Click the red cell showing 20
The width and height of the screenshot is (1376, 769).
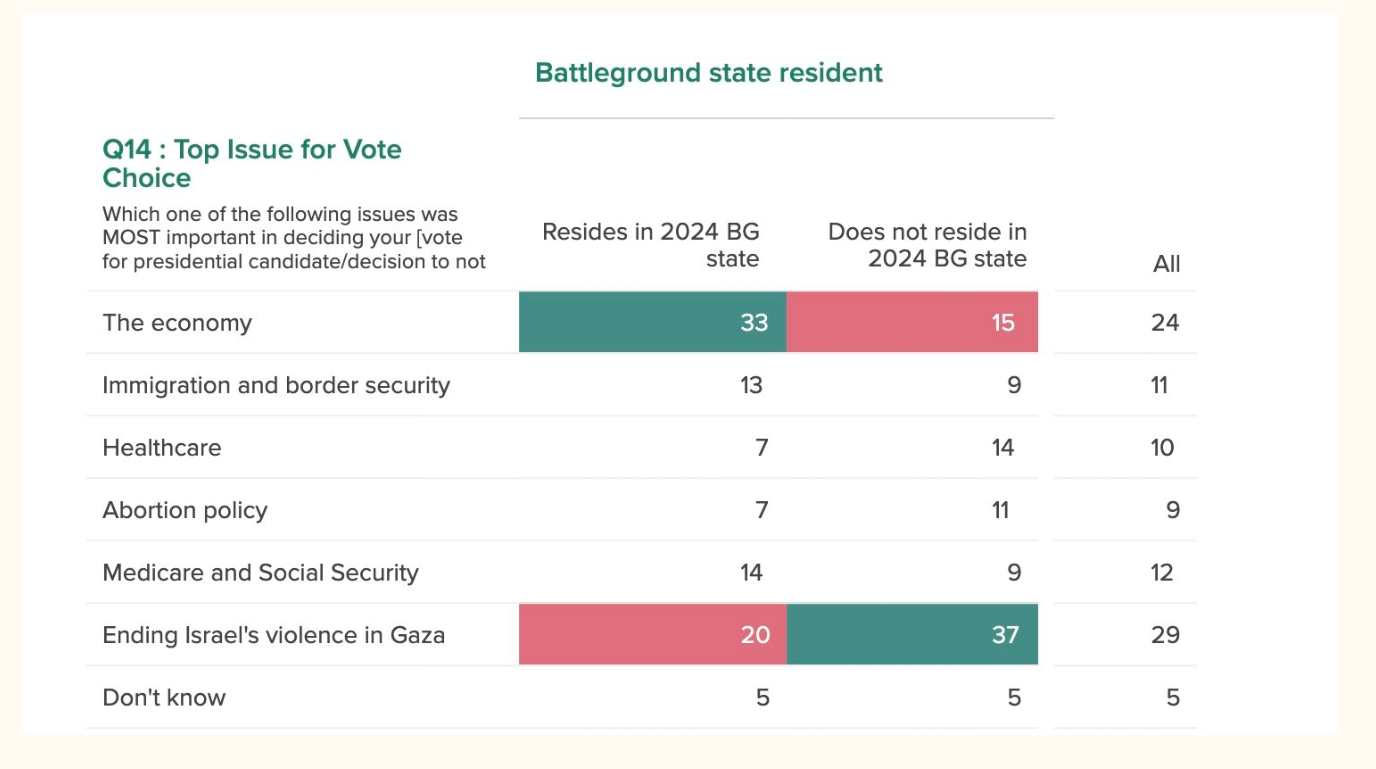click(652, 635)
